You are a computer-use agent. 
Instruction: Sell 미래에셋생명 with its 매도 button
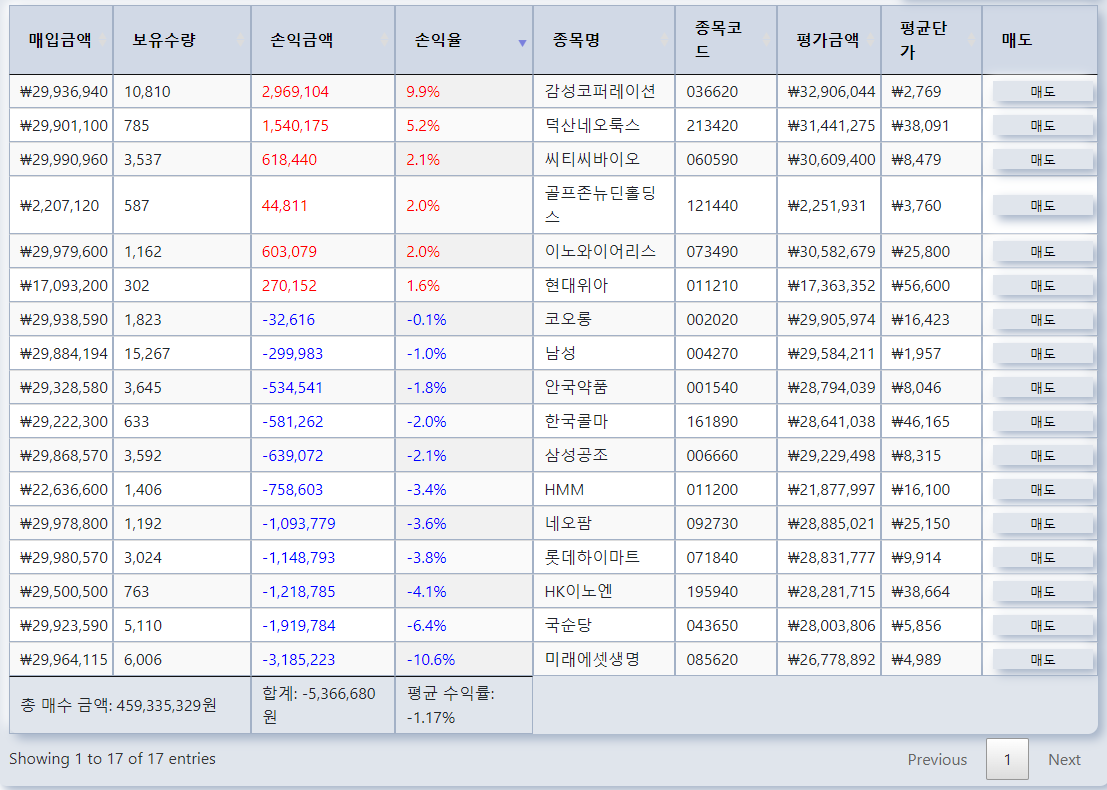click(x=1043, y=659)
